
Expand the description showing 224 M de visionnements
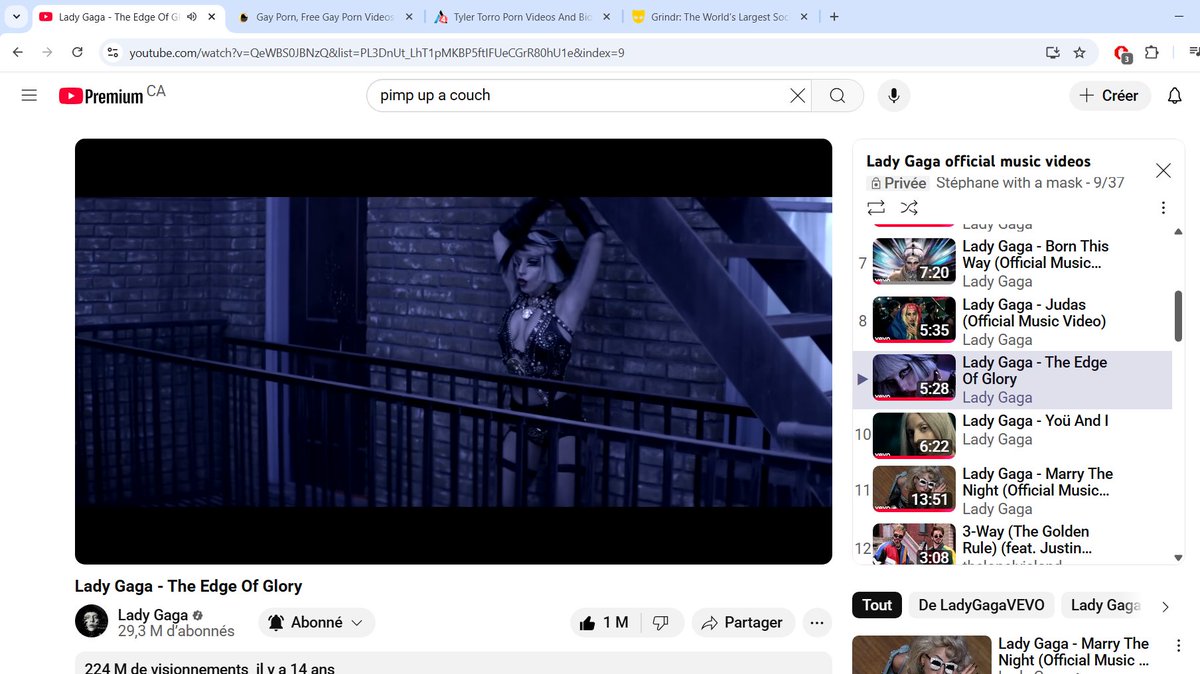point(453,664)
